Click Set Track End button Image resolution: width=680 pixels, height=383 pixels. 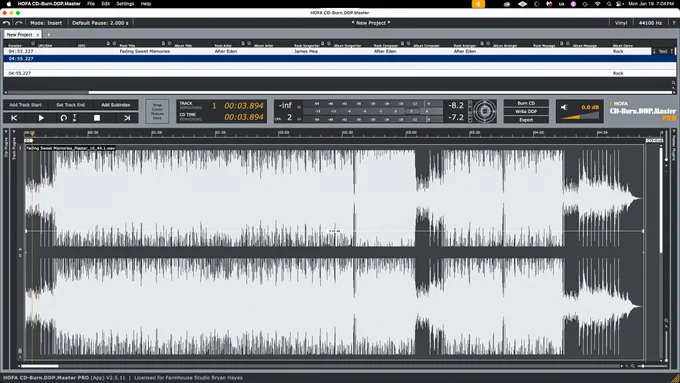70,105
